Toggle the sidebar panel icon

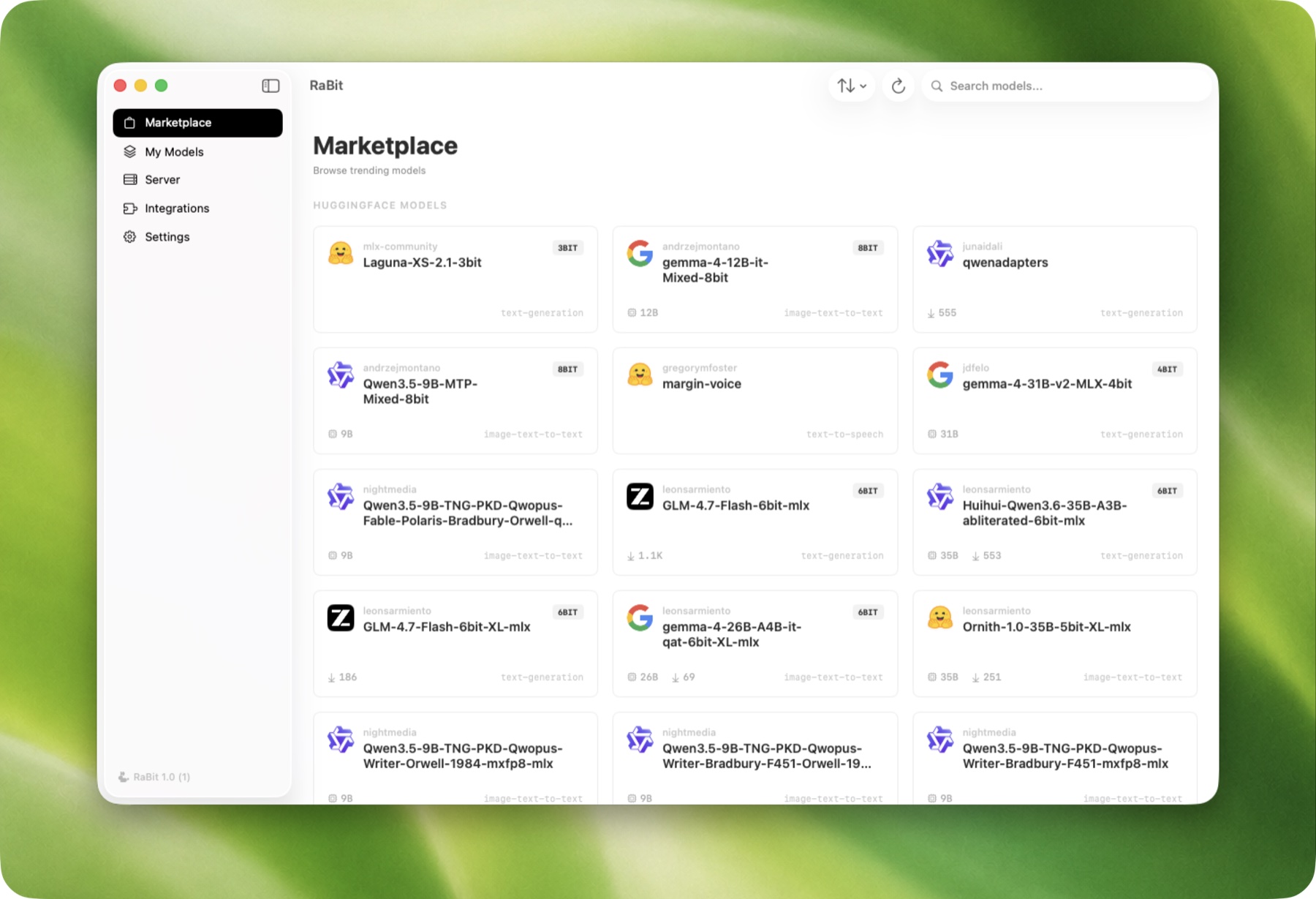271,86
